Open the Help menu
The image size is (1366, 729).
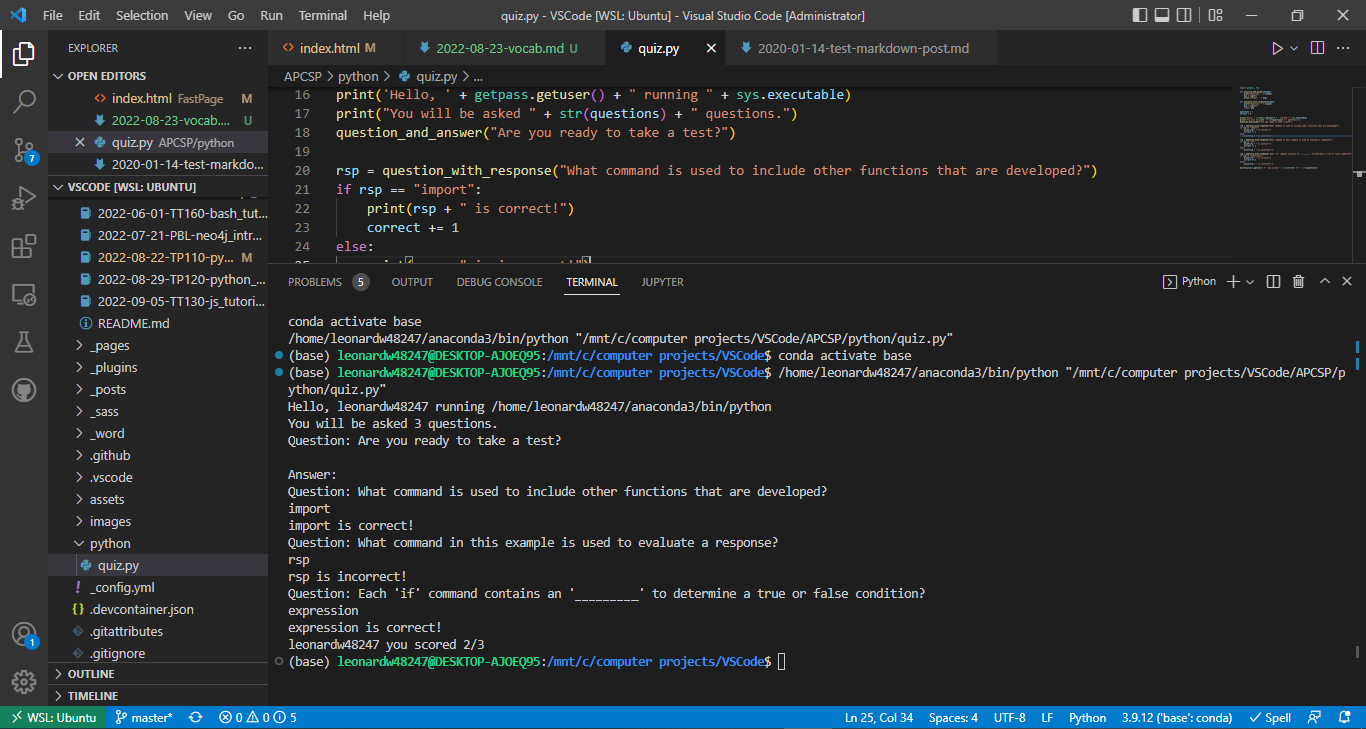(x=377, y=16)
